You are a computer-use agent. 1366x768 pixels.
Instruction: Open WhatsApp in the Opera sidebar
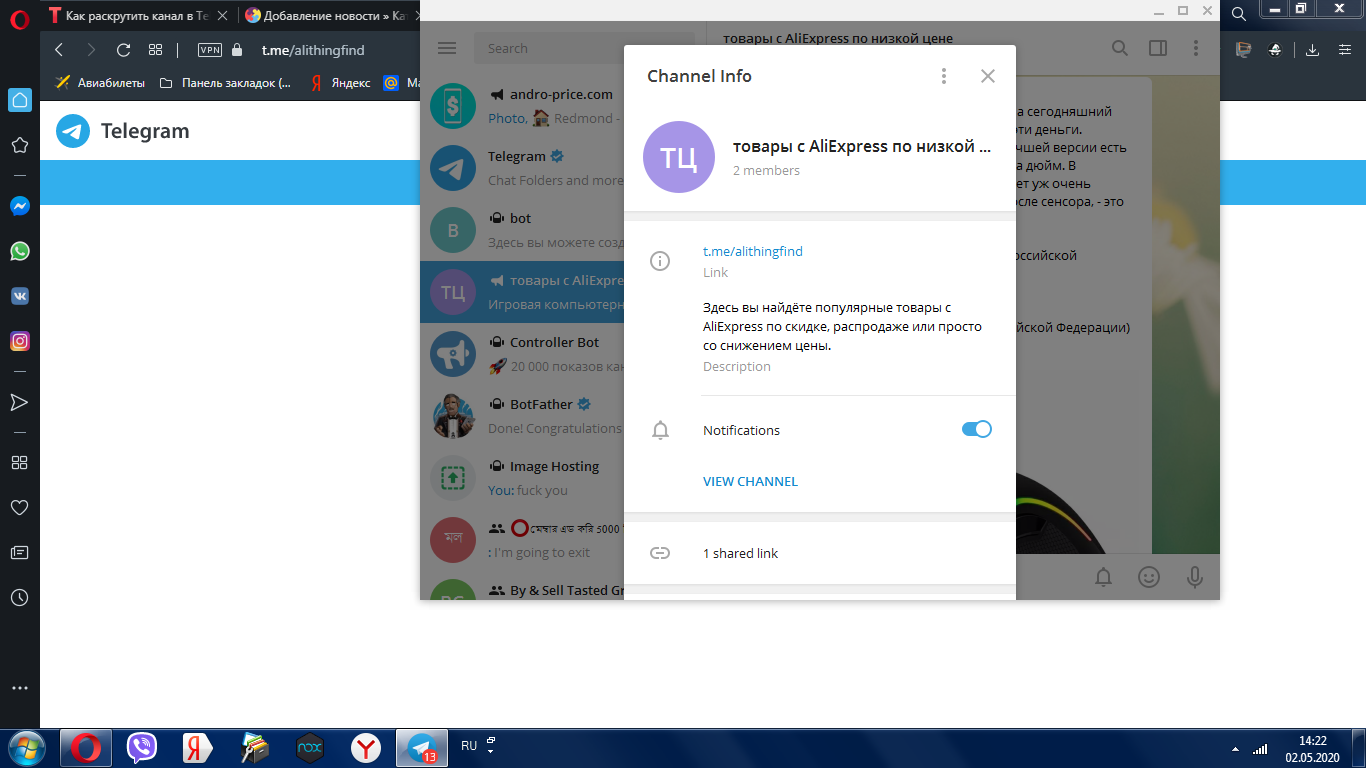(x=19, y=251)
